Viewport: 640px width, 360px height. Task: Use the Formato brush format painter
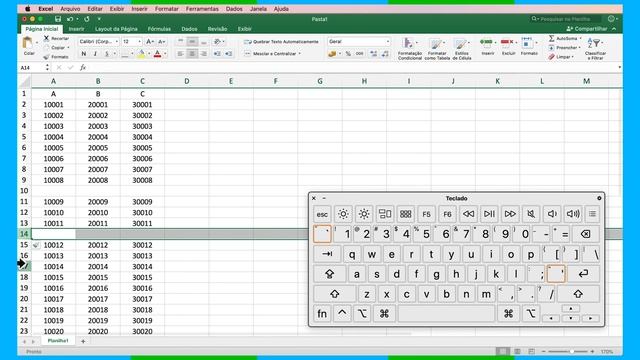point(46,57)
